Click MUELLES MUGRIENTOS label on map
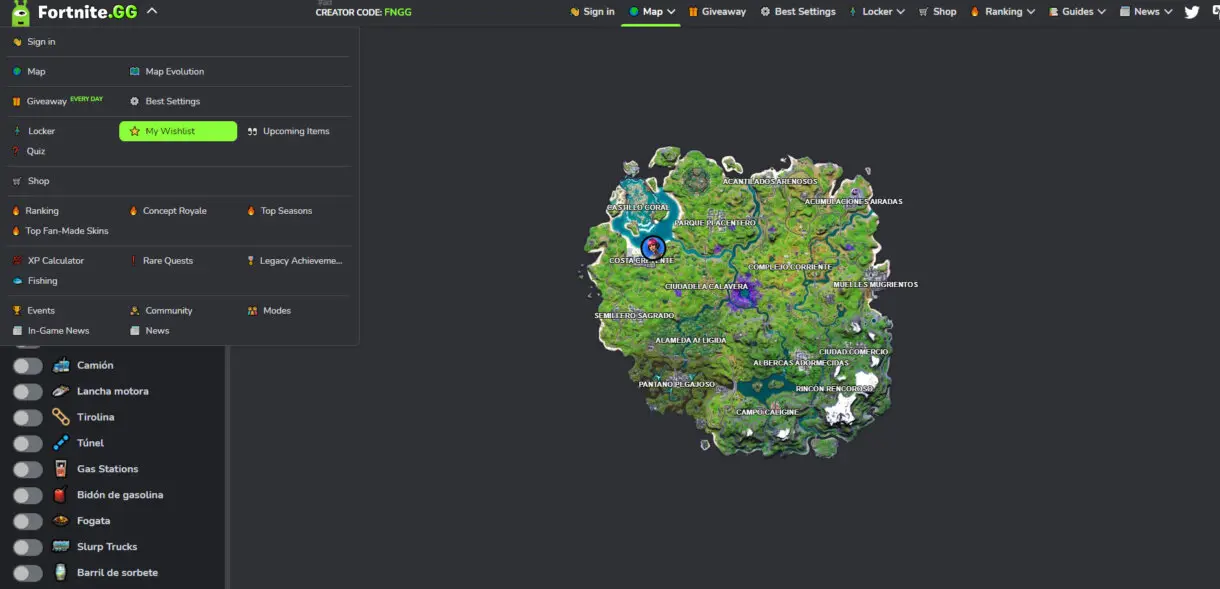1220x589 pixels. click(x=875, y=285)
